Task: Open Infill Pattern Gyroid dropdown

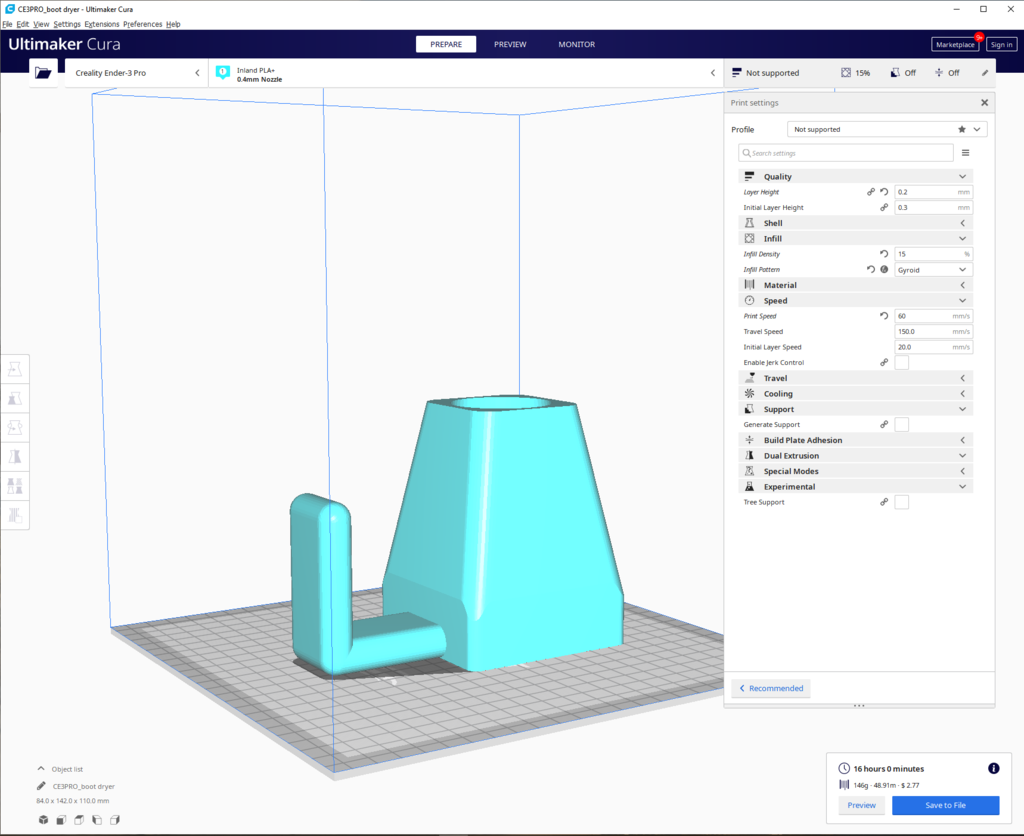Action: [933, 270]
